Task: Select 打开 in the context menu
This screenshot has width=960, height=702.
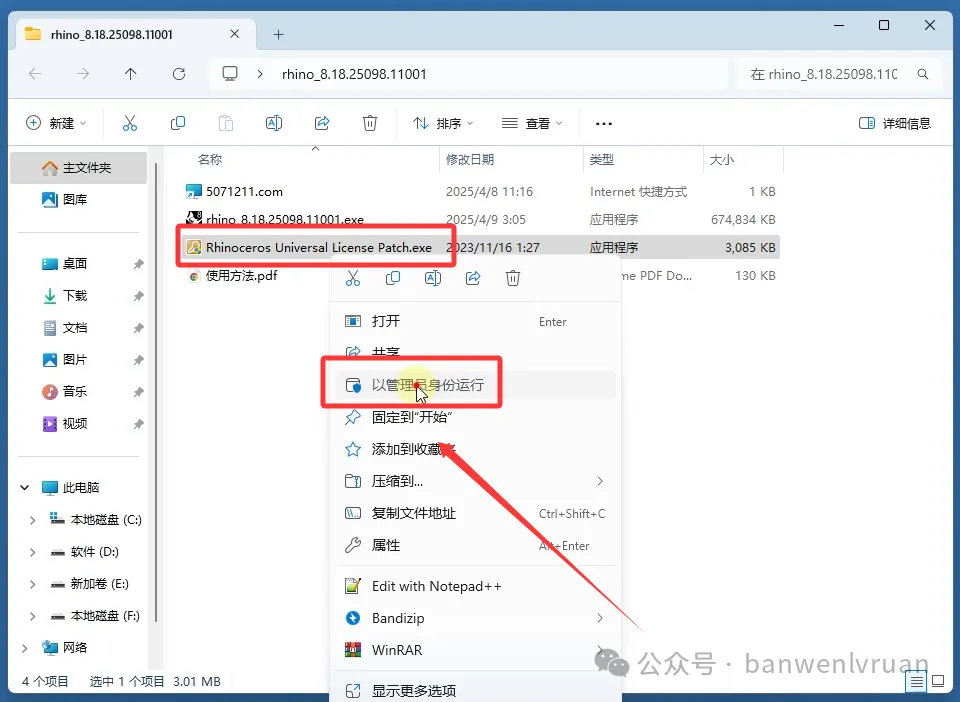Action: point(476,321)
